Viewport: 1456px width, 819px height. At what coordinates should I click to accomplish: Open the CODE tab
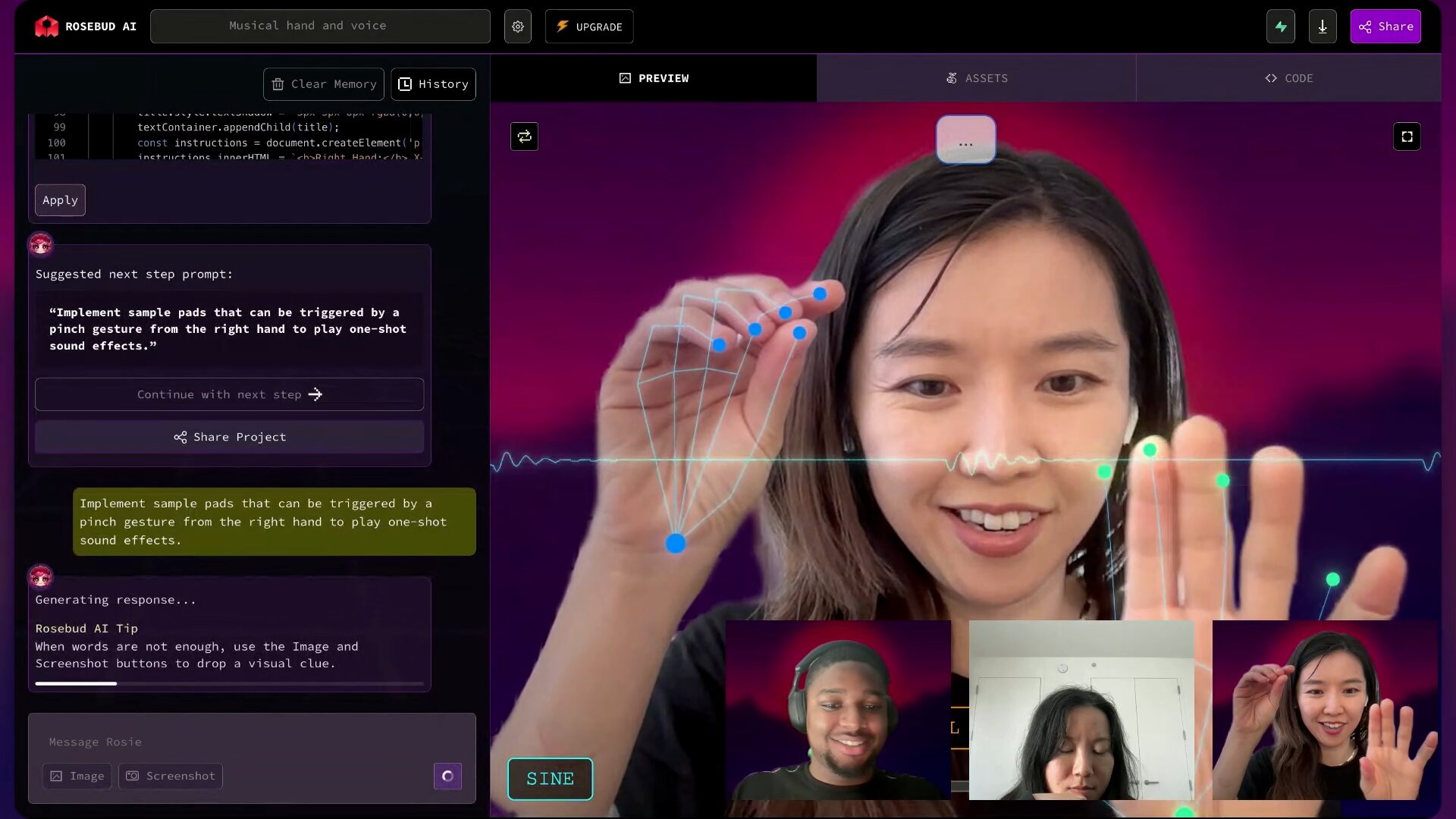[1290, 77]
